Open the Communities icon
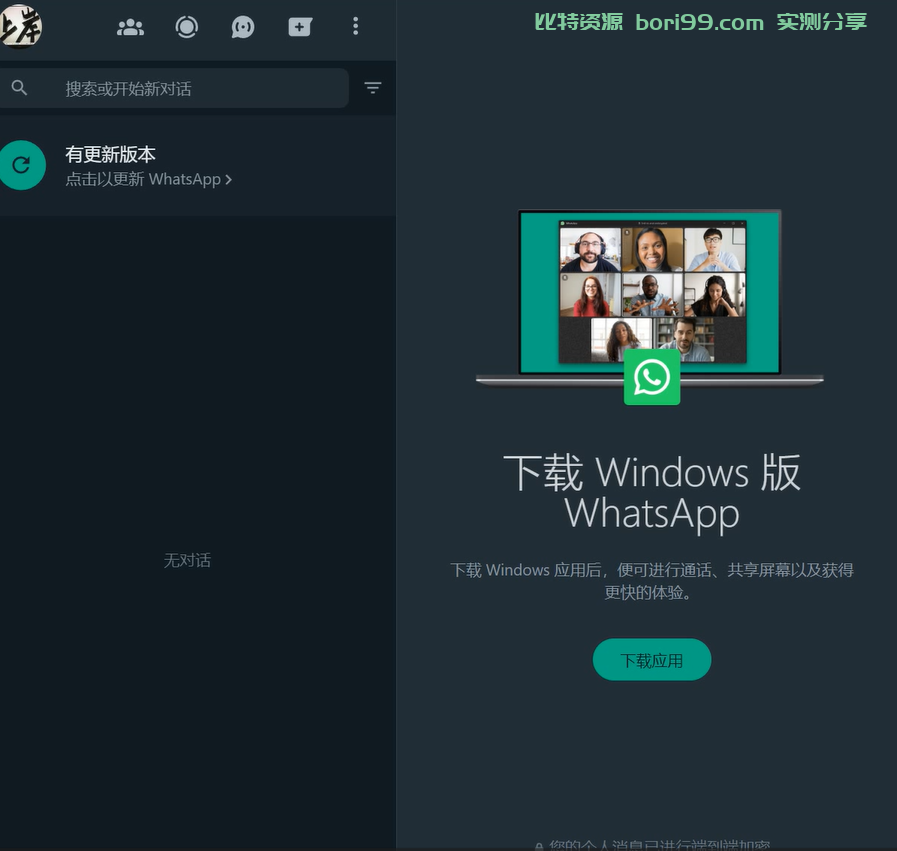Viewport: 897px width, 851px height. pos(130,27)
